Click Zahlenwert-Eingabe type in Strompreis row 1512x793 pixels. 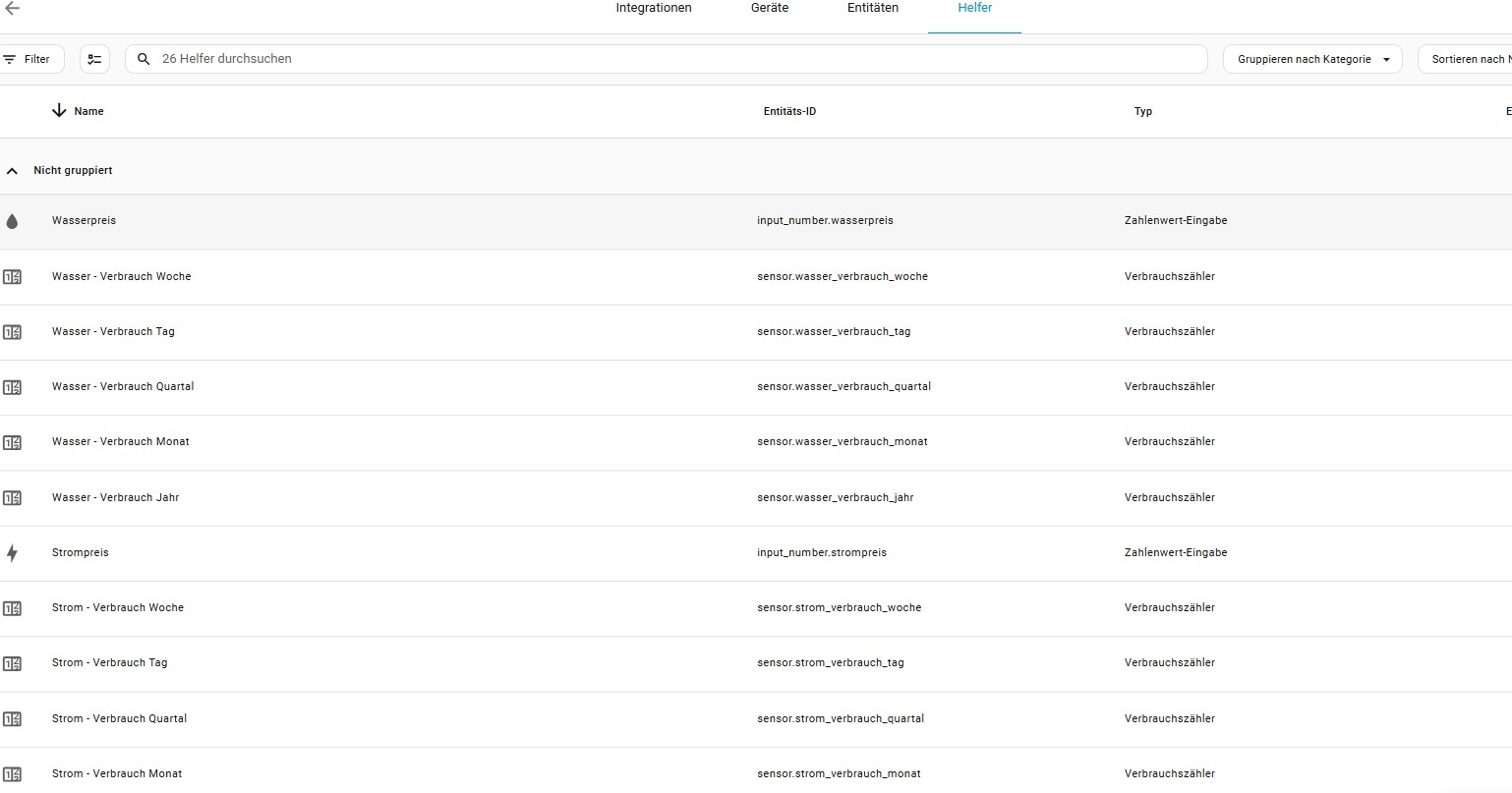pyautogui.click(x=1176, y=553)
